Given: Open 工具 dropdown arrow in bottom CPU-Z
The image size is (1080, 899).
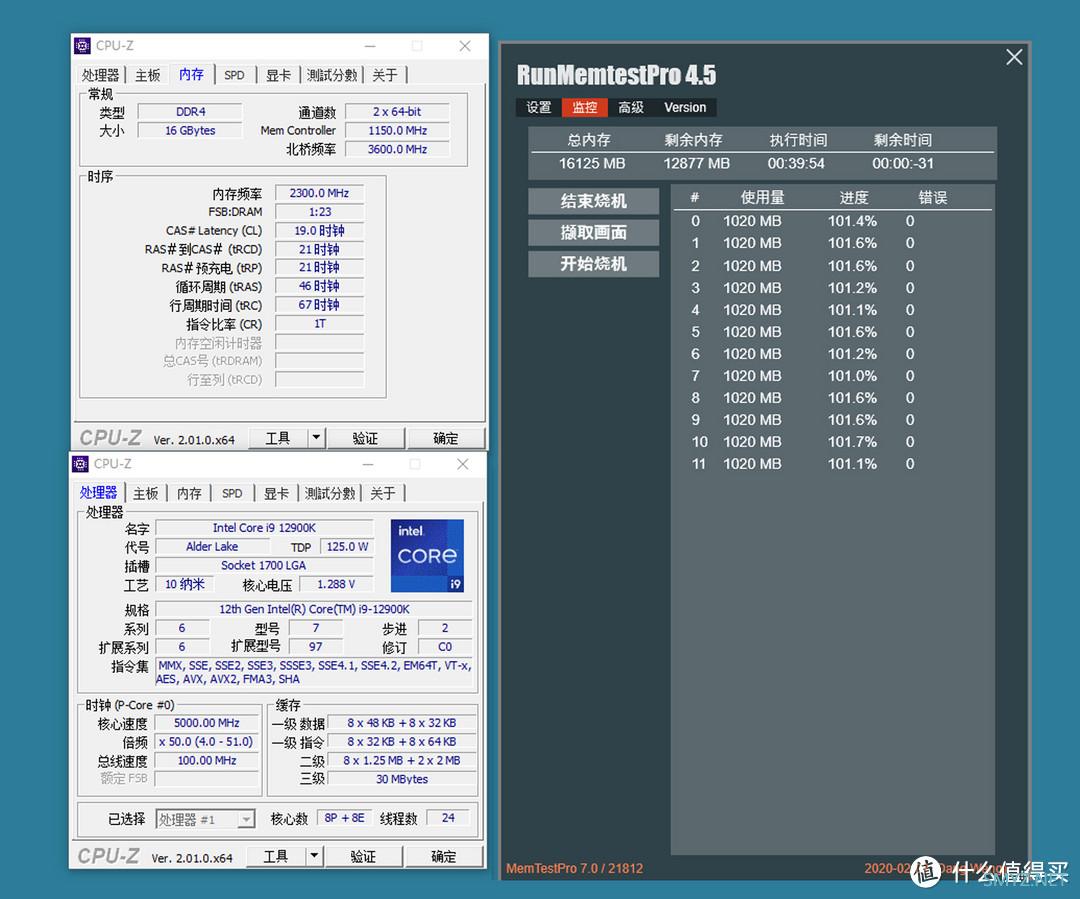Looking at the screenshot, I should [x=314, y=856].
